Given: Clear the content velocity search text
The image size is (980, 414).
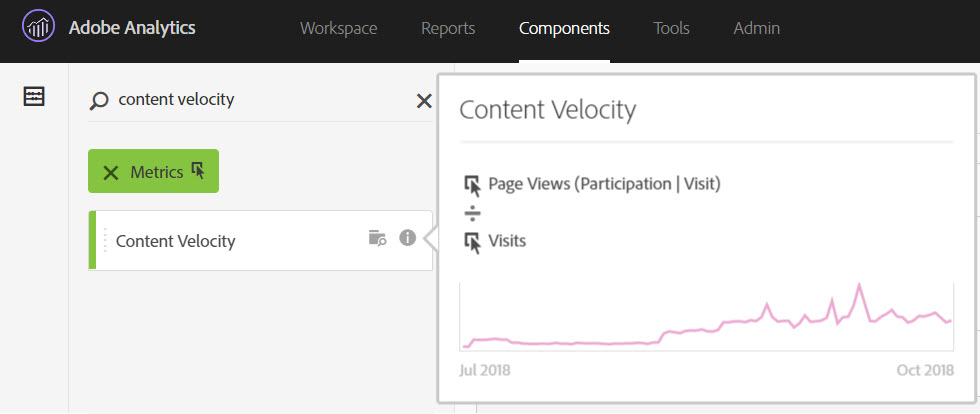Looking at the screenshot, I should coord(424,100).
